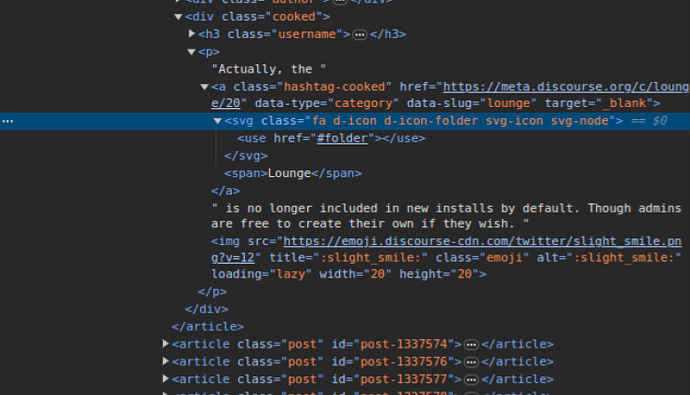Select the closing </svg> tag row

point(246,156)
